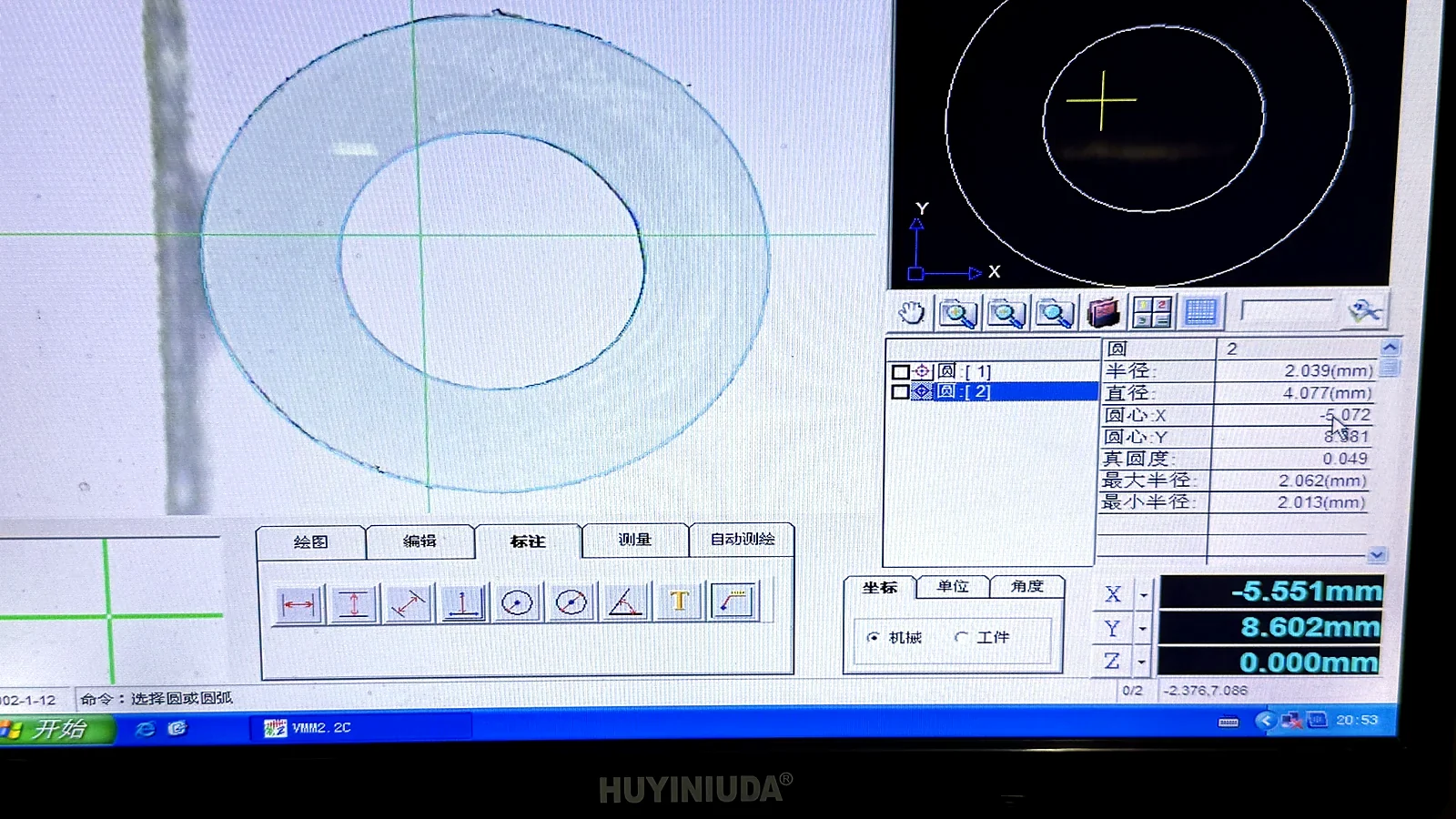
Task: Click the X axis label button
Action: tap(1113, 594)
